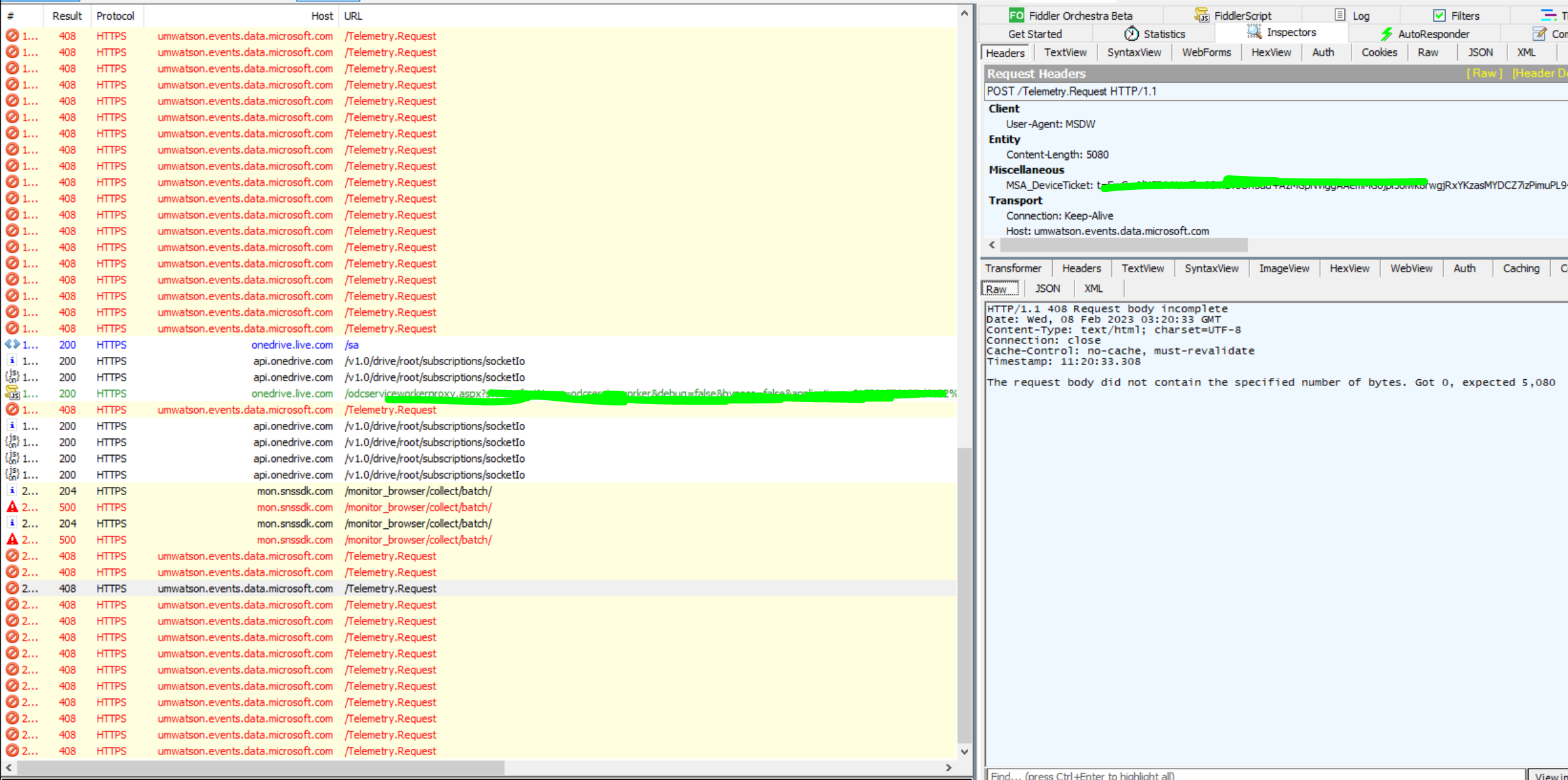The image size is (1568, 780).
Task: Click the AutoResponder lightning bolt icon
Action: [x=1387, y=34]
